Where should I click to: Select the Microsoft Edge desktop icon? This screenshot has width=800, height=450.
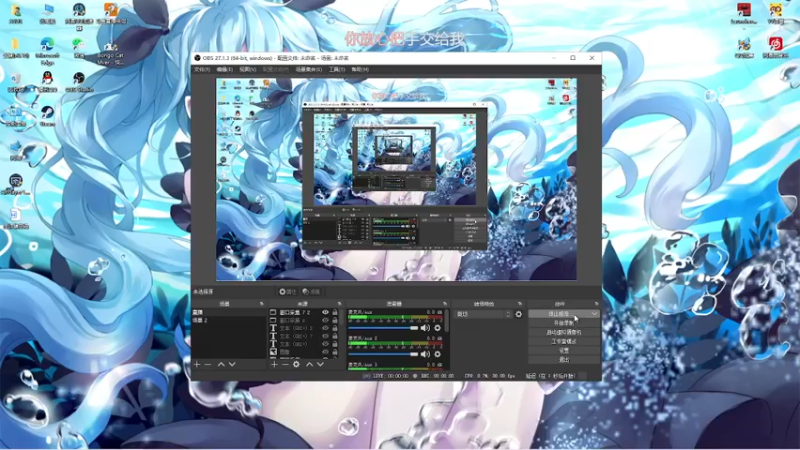click(47, 51)
